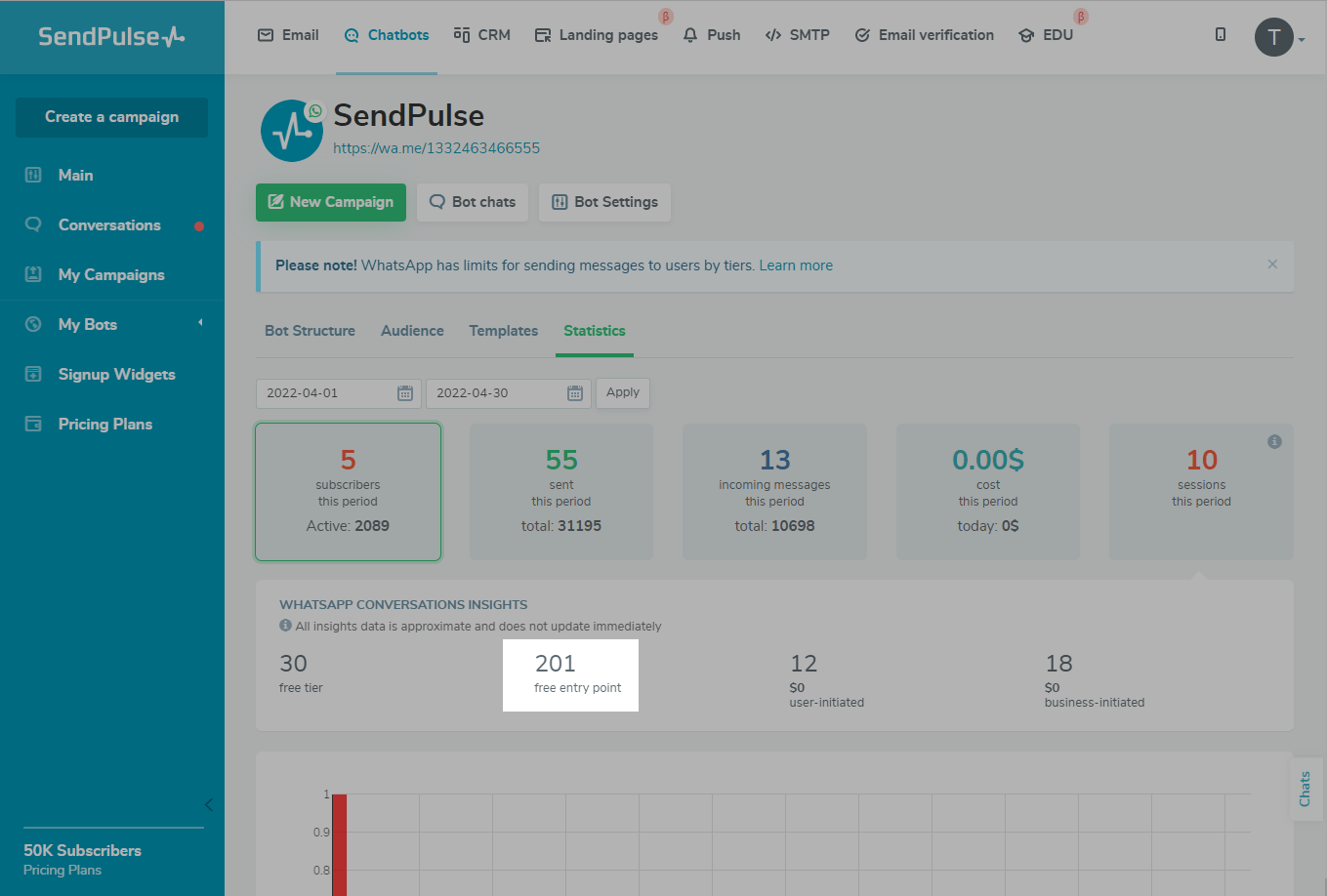Go to the CRM section
The height and width of the screenshot is (896, 1327).
tap(482, 35)
